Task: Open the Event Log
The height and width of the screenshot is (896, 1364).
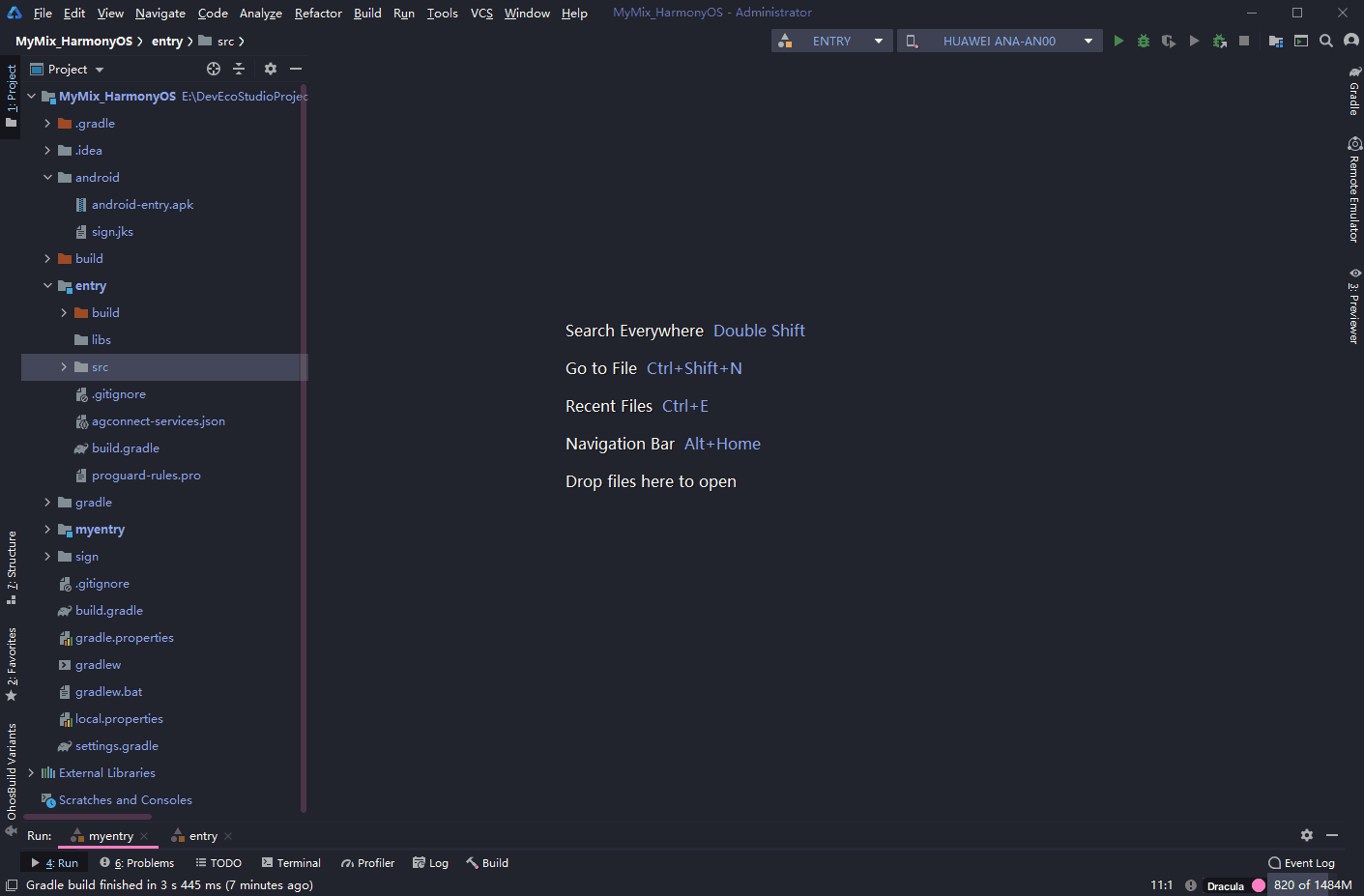Action: pyautogui.click(x=1301, y=863)
